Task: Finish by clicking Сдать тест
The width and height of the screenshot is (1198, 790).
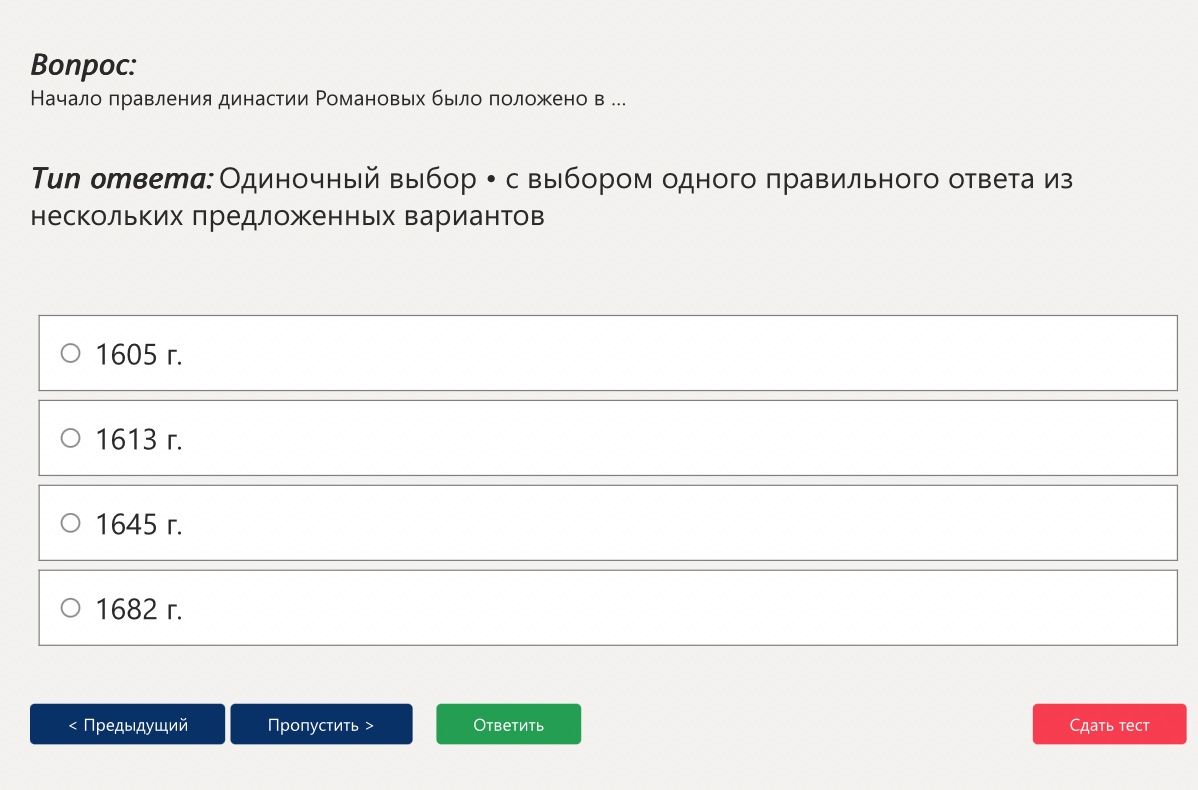Action: pos(1109,724)
